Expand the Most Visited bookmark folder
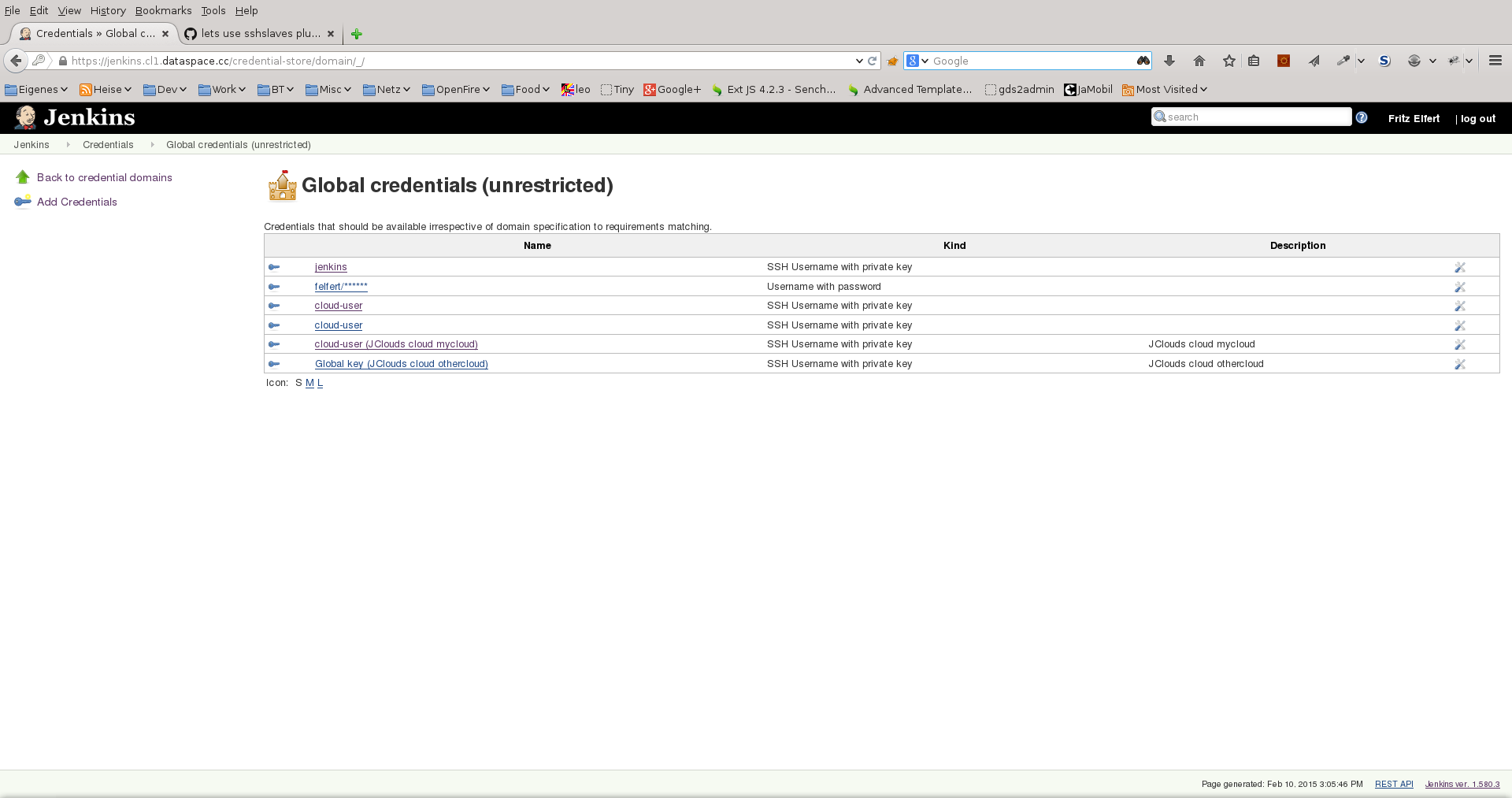Viewport: 1512px width, 798px height. click(1165, 89)
